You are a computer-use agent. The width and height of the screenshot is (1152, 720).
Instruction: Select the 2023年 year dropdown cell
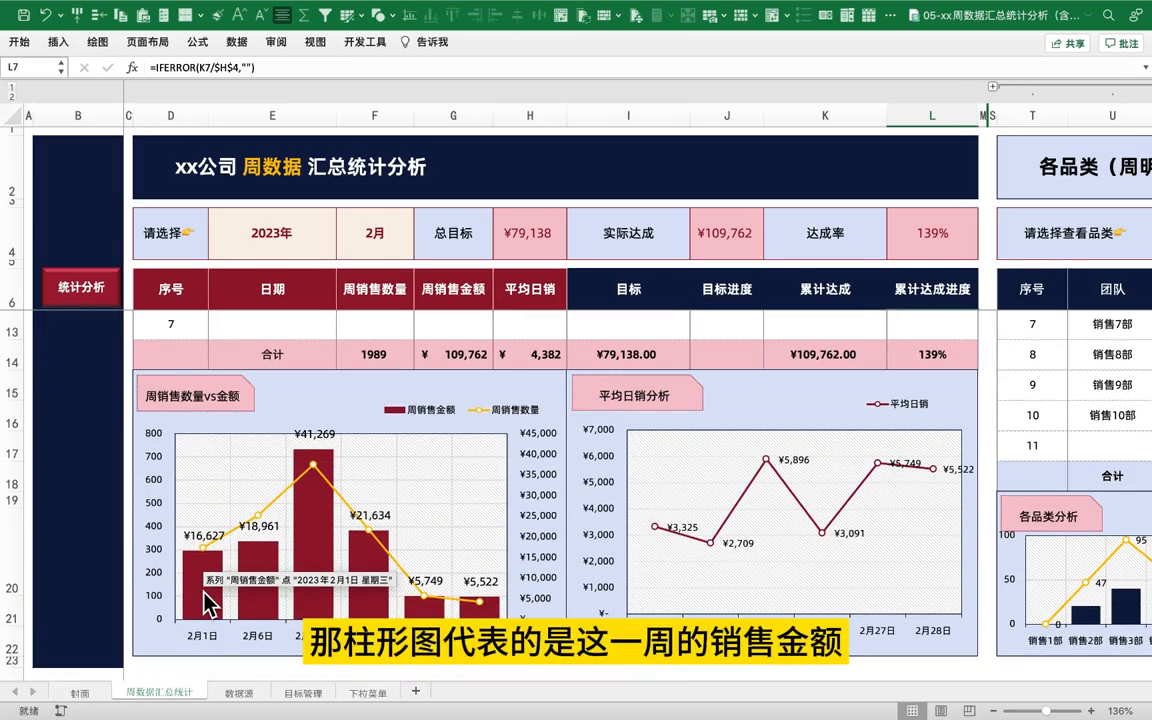tap(272, 233)
